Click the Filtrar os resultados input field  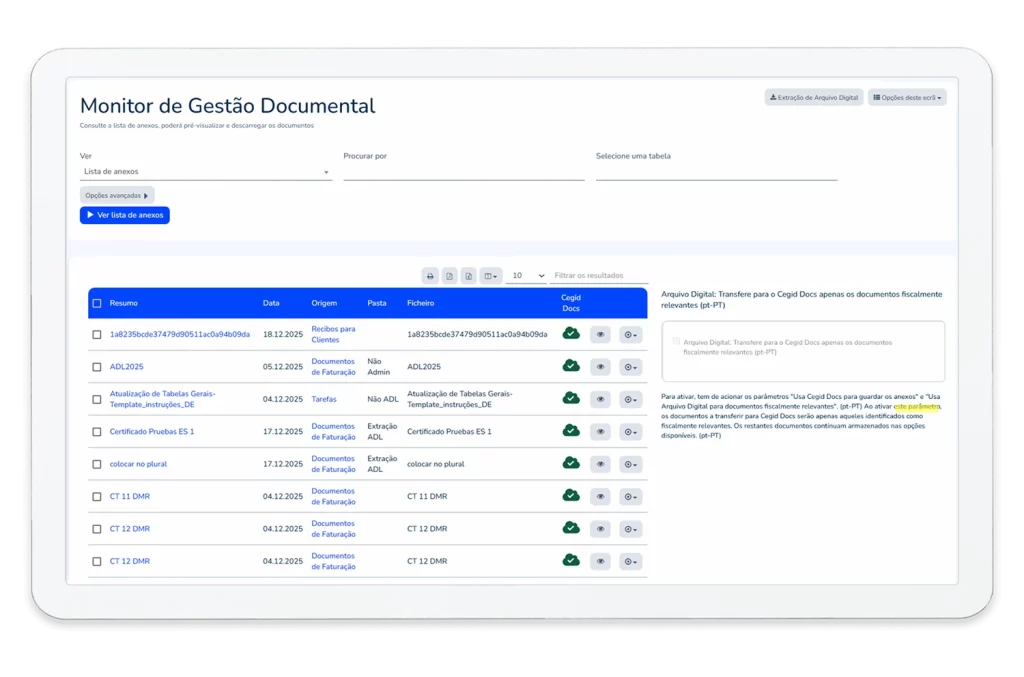point(600,276)
